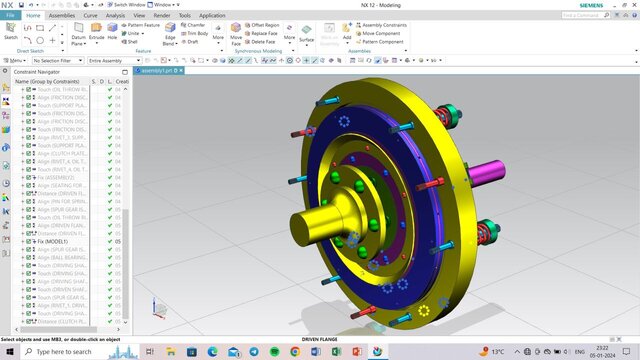Select the Profile sketch tool
The width and height of the screenshot is (640, 360).
pyautogui.click(x=27, y=28)
